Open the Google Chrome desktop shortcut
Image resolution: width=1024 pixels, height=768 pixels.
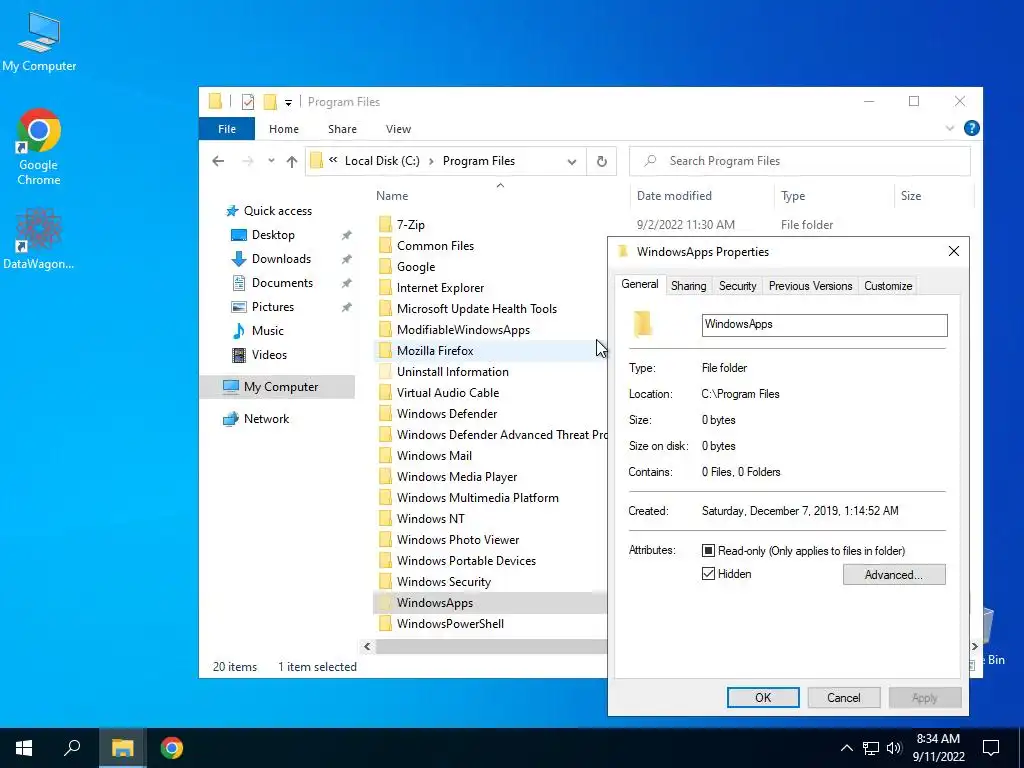[x=39, y=147]
